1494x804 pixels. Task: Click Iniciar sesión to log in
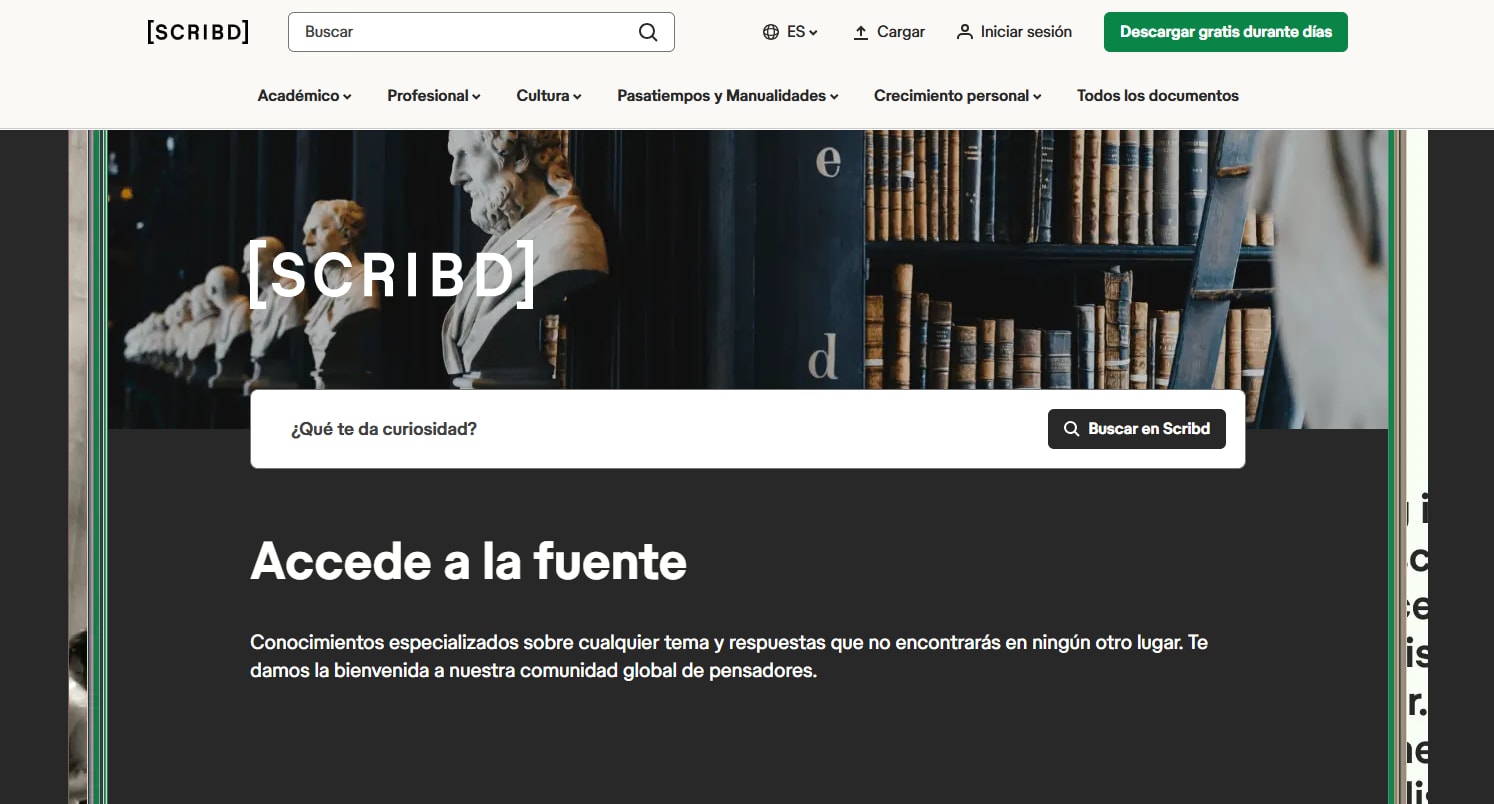click(1014, 32)
